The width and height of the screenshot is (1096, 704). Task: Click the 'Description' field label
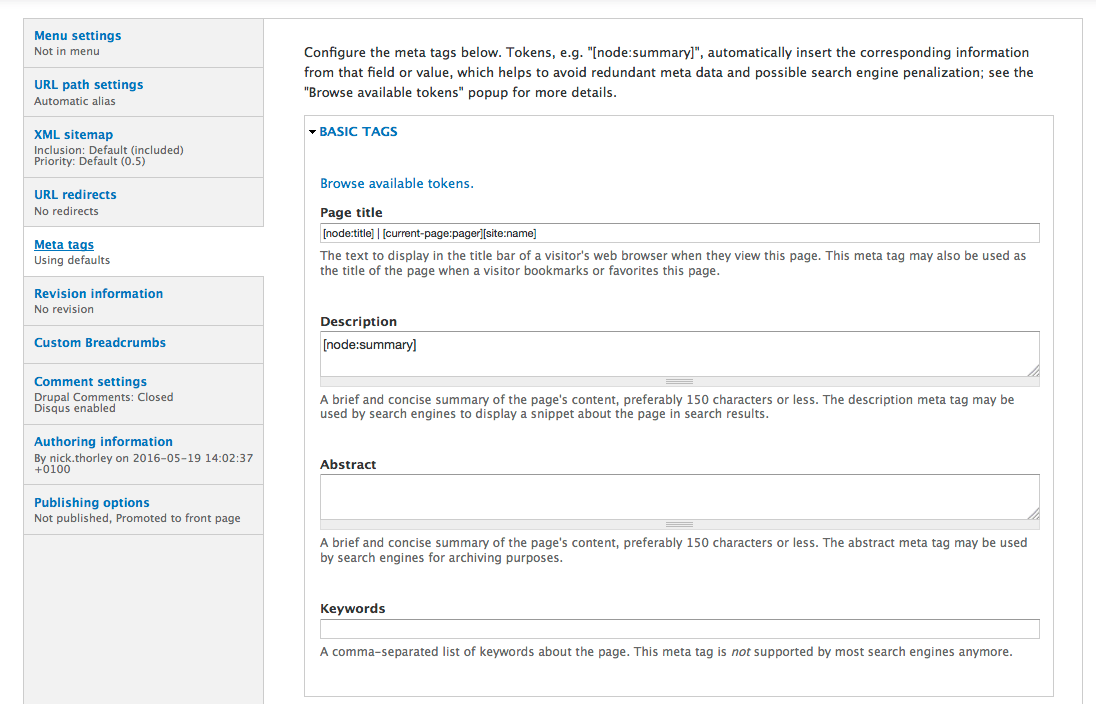pyautogui.click(x=359, y=322)
